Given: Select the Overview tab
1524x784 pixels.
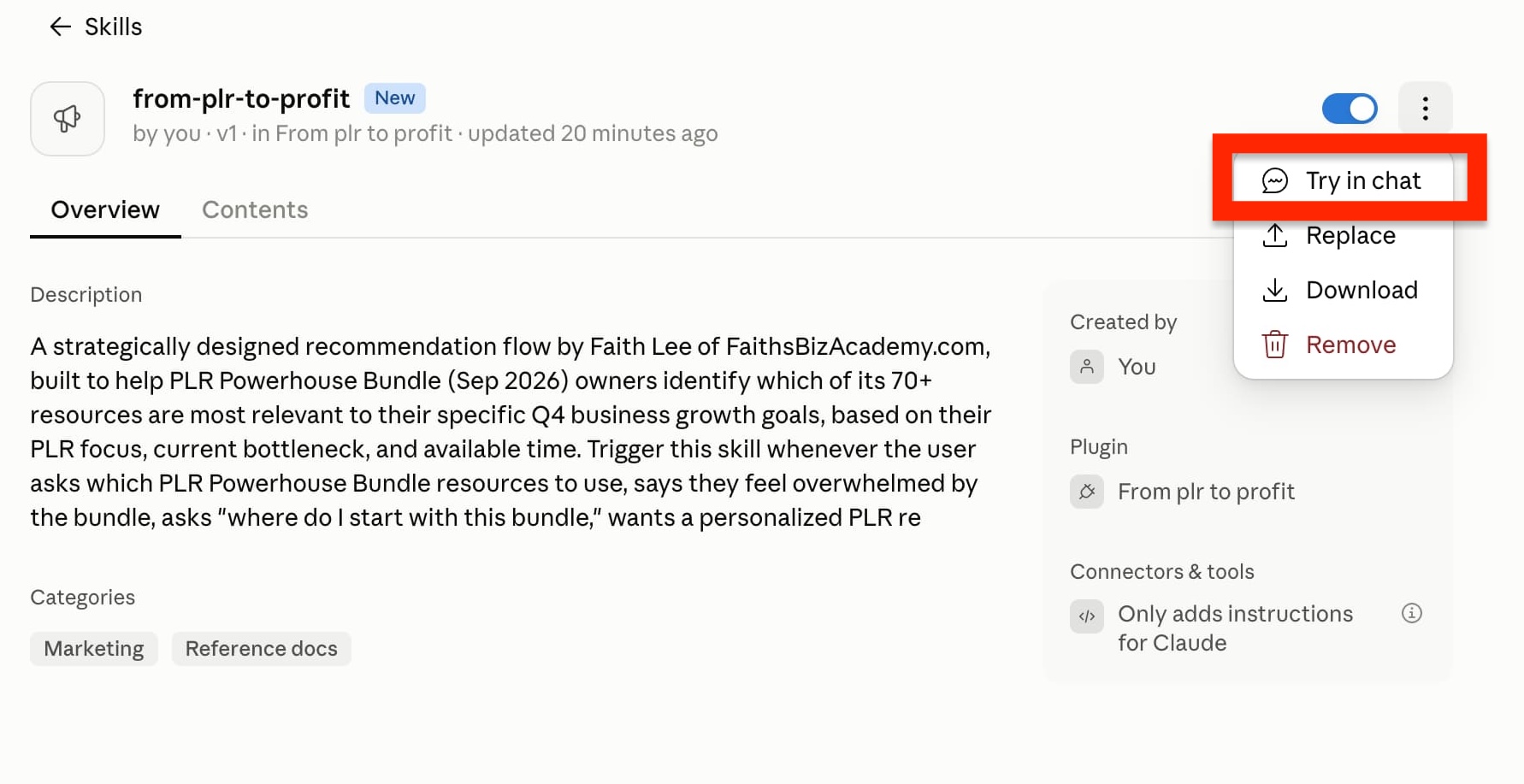Looking at the screenshot, I should [105, 210].
